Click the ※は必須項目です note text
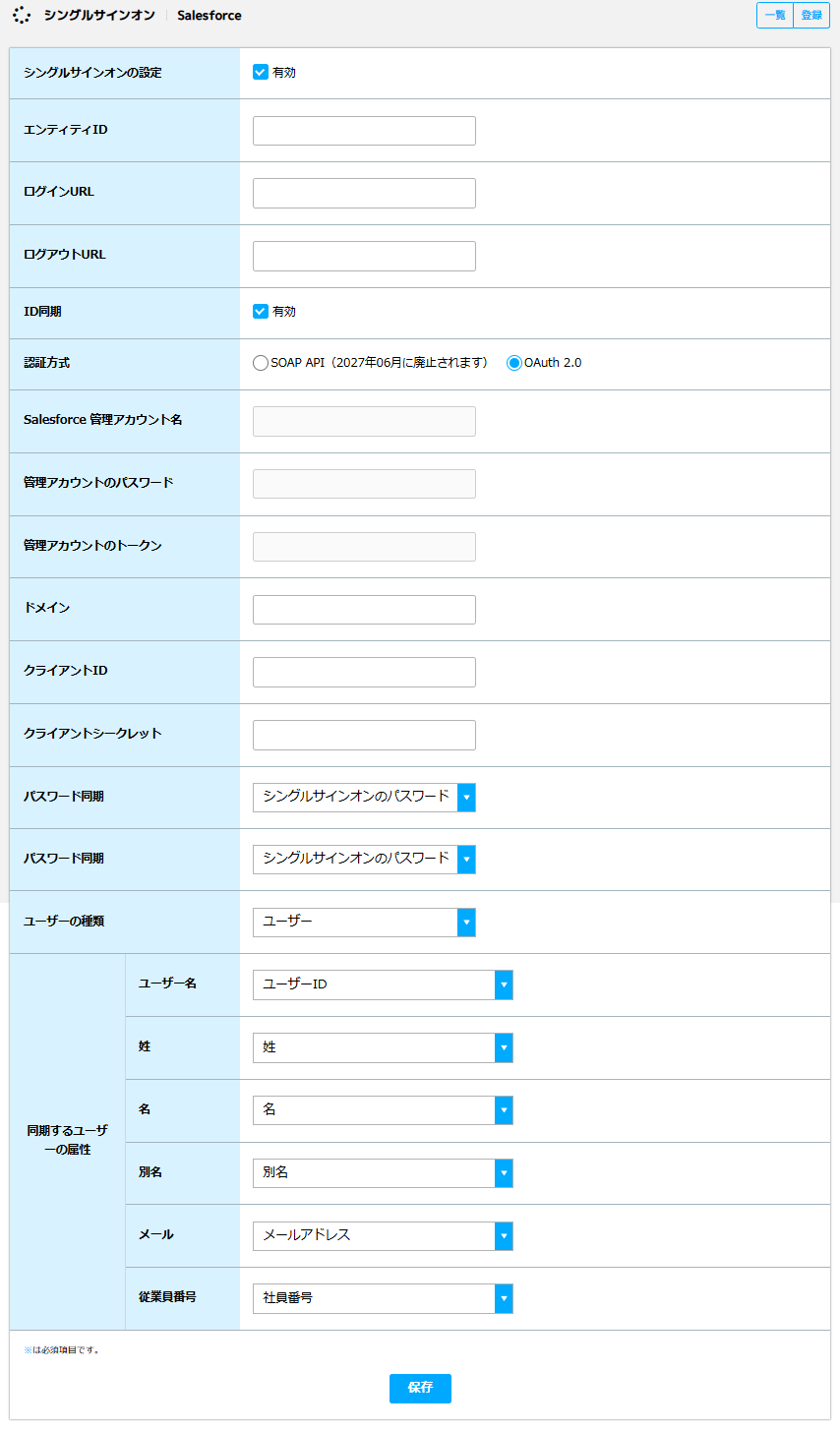This screenshot has height=1431, width=840. [x=62, y=1350]
